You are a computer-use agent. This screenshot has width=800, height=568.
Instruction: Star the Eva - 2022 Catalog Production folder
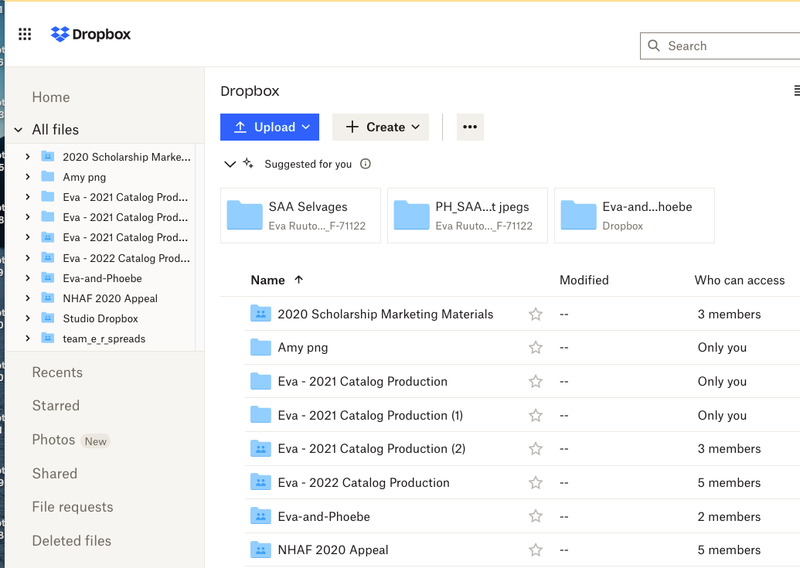pos(535,483)
